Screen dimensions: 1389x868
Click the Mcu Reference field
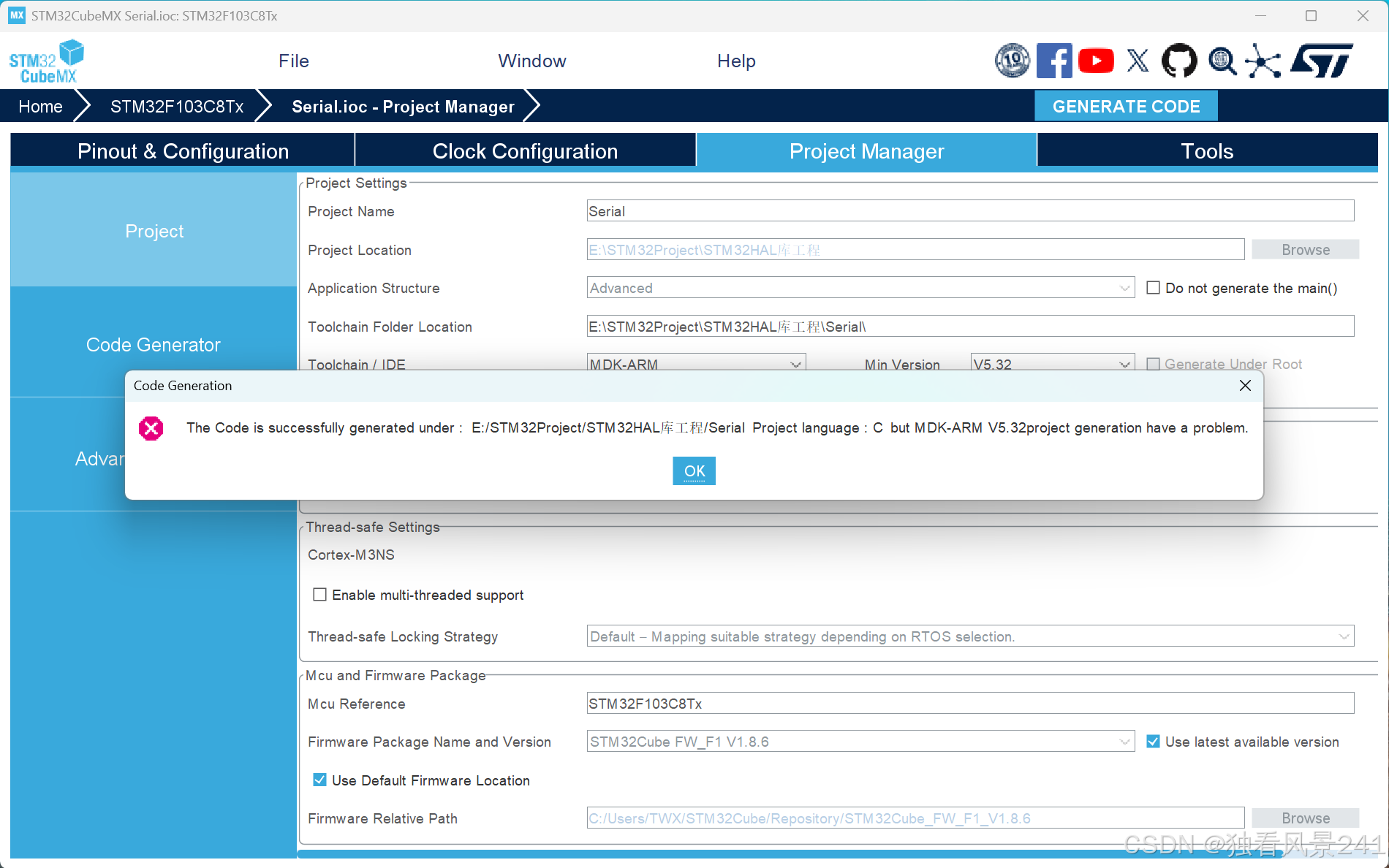[x=970, y=704]
